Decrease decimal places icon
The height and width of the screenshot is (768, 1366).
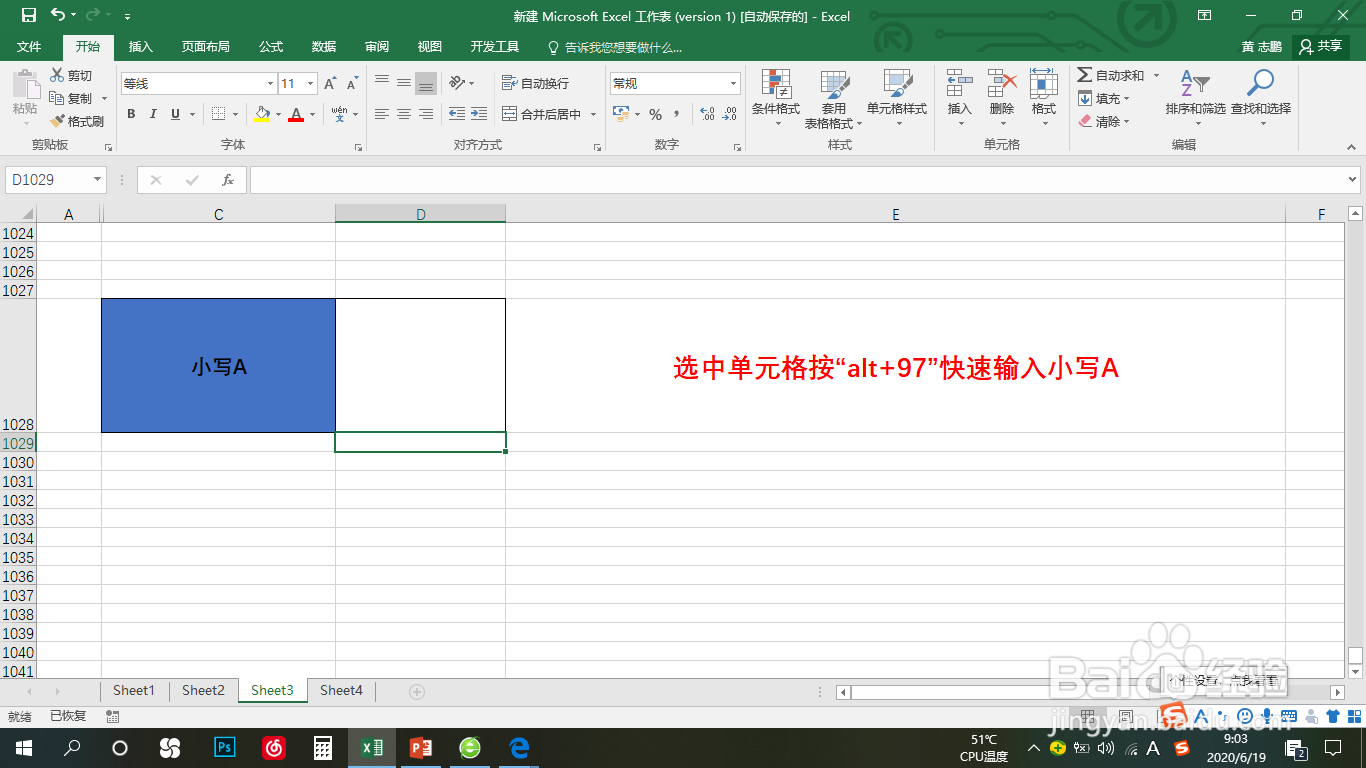tap(730, 114)
